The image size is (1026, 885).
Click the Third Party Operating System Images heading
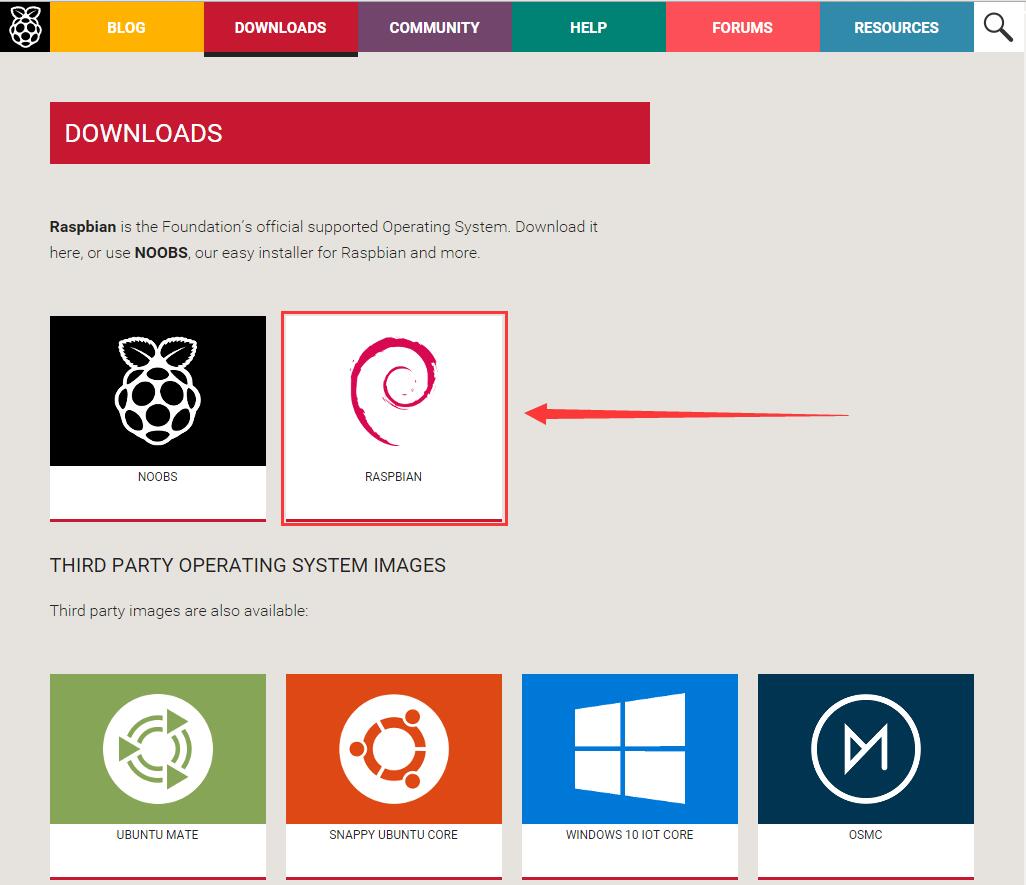click(x=247, y=565)
